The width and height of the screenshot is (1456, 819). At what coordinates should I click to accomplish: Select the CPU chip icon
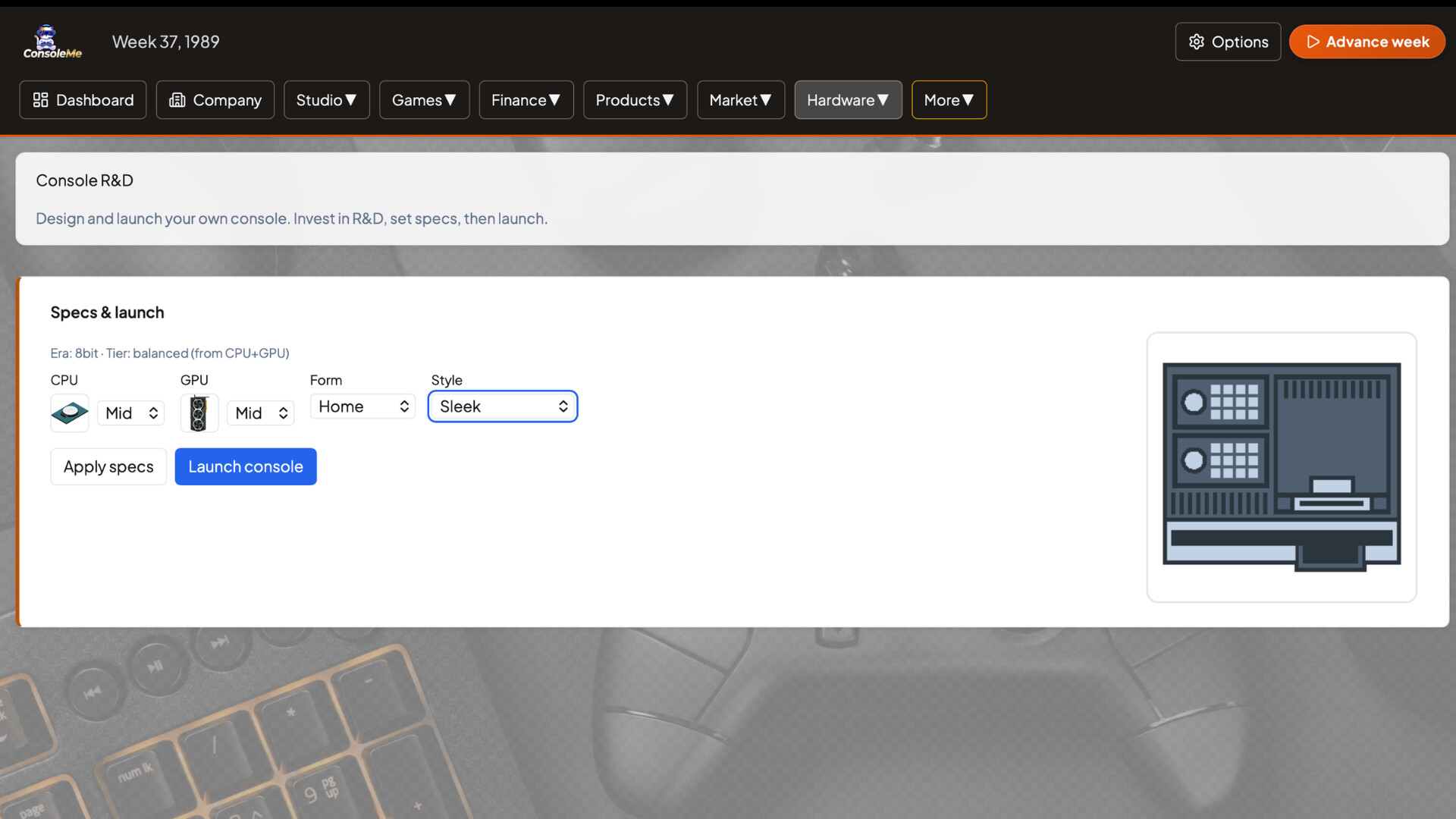click(x=69, y=413)
